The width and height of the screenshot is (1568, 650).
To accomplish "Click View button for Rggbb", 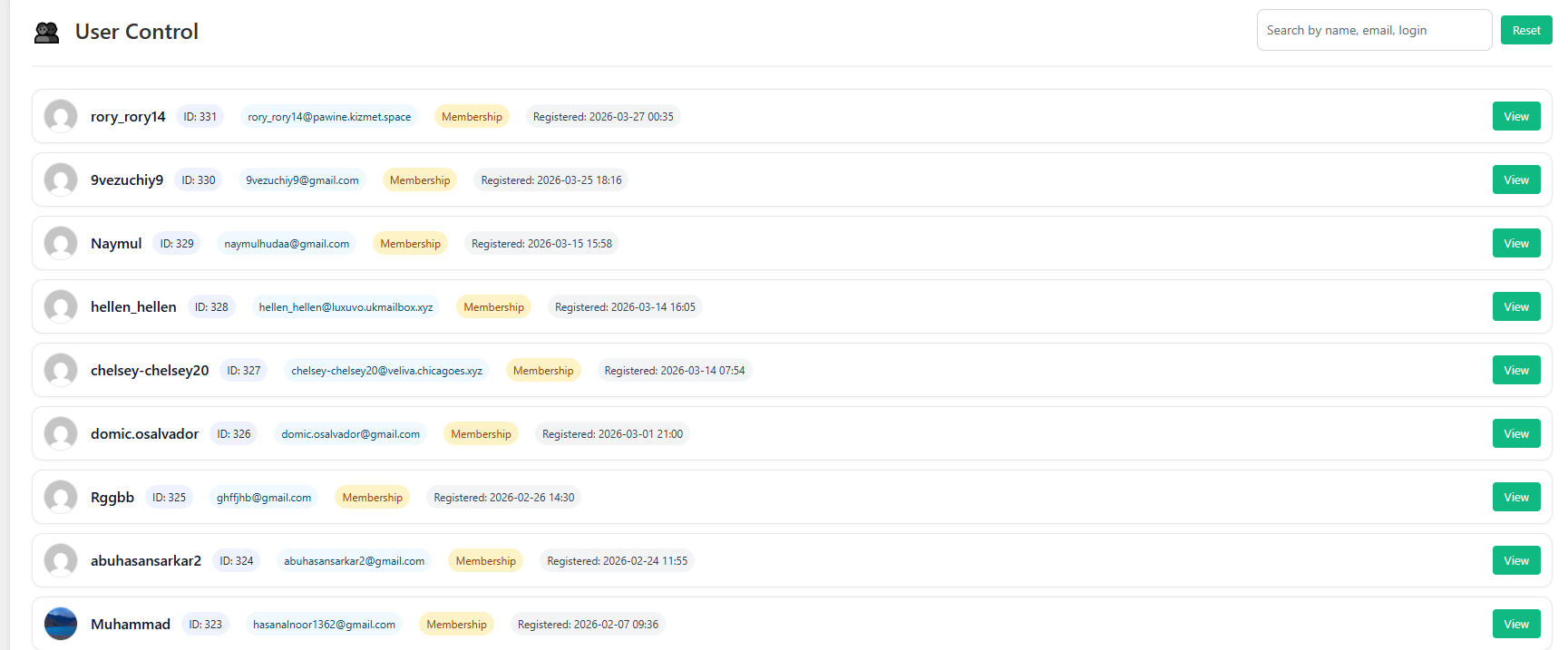I will (x=1515, y=498).
